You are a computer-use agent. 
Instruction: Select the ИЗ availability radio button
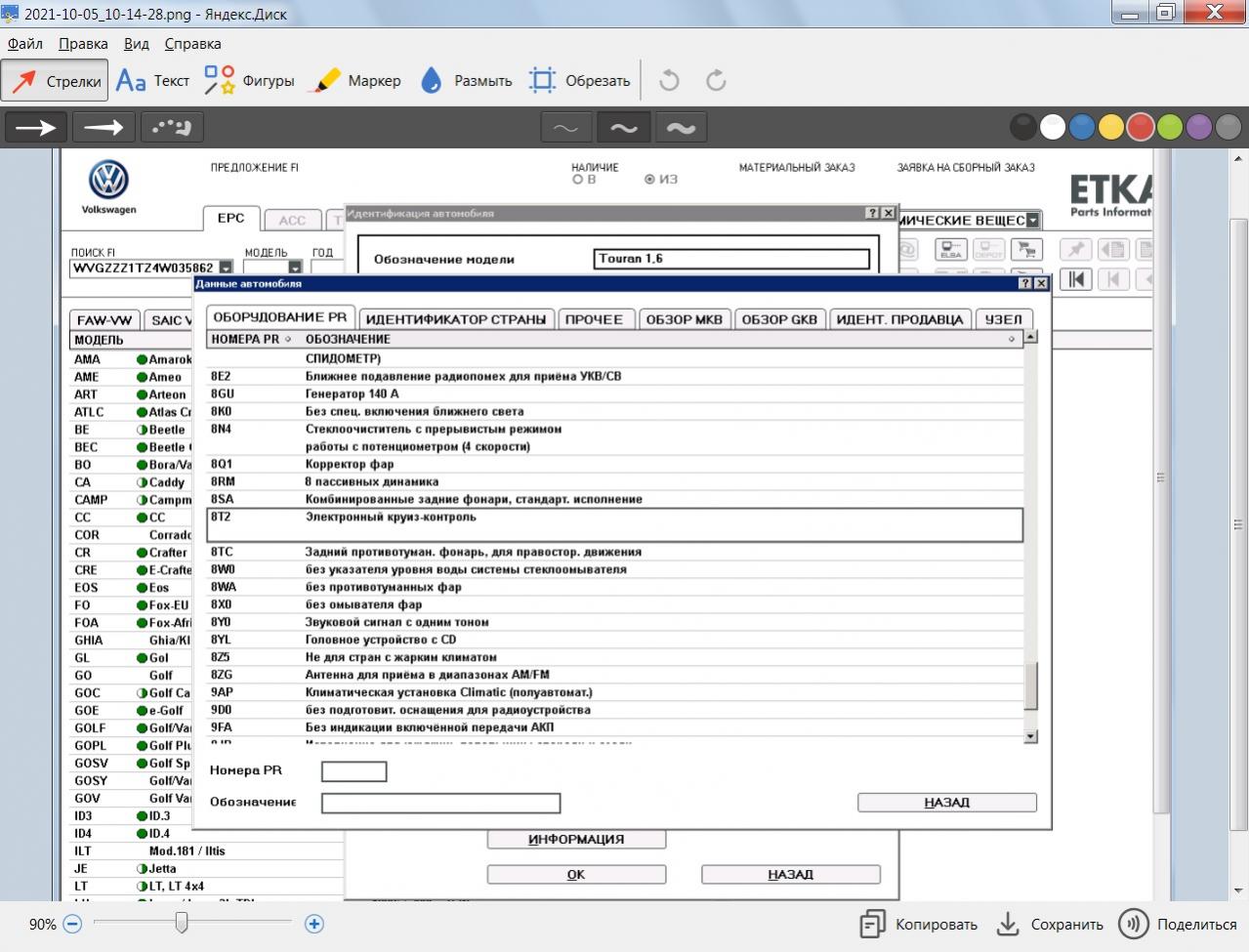coord(650,180)
